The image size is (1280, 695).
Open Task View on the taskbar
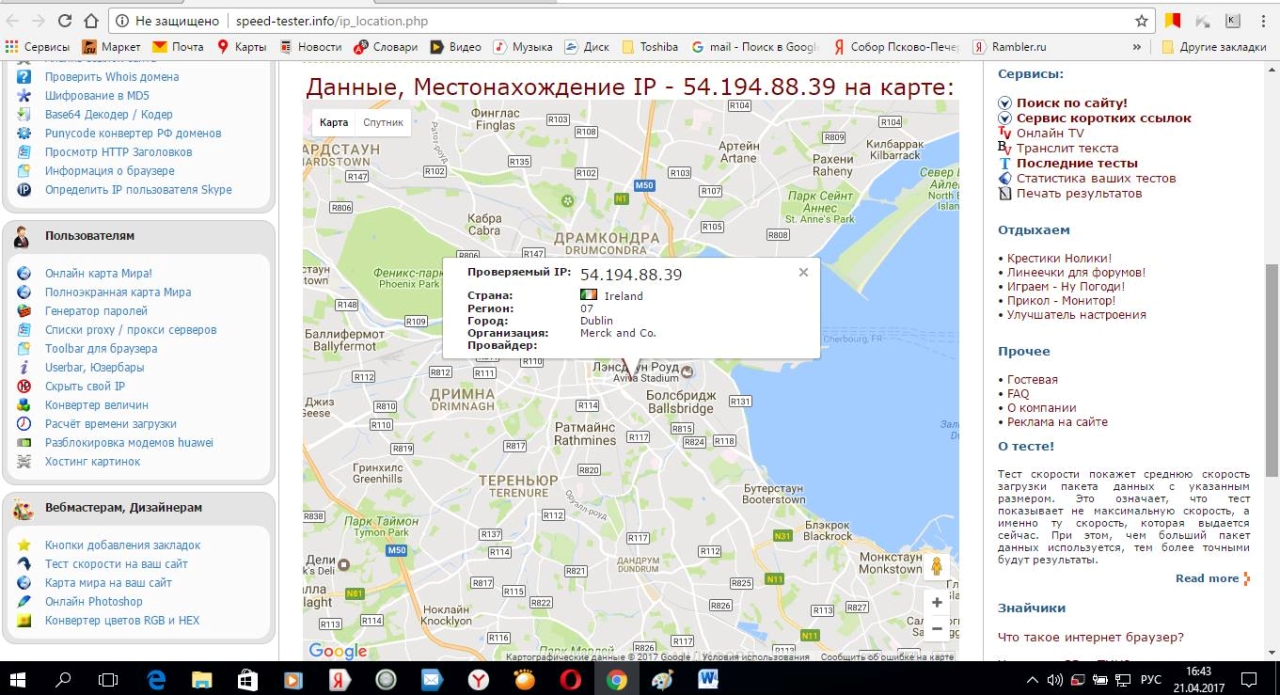(x=108, y=680)
